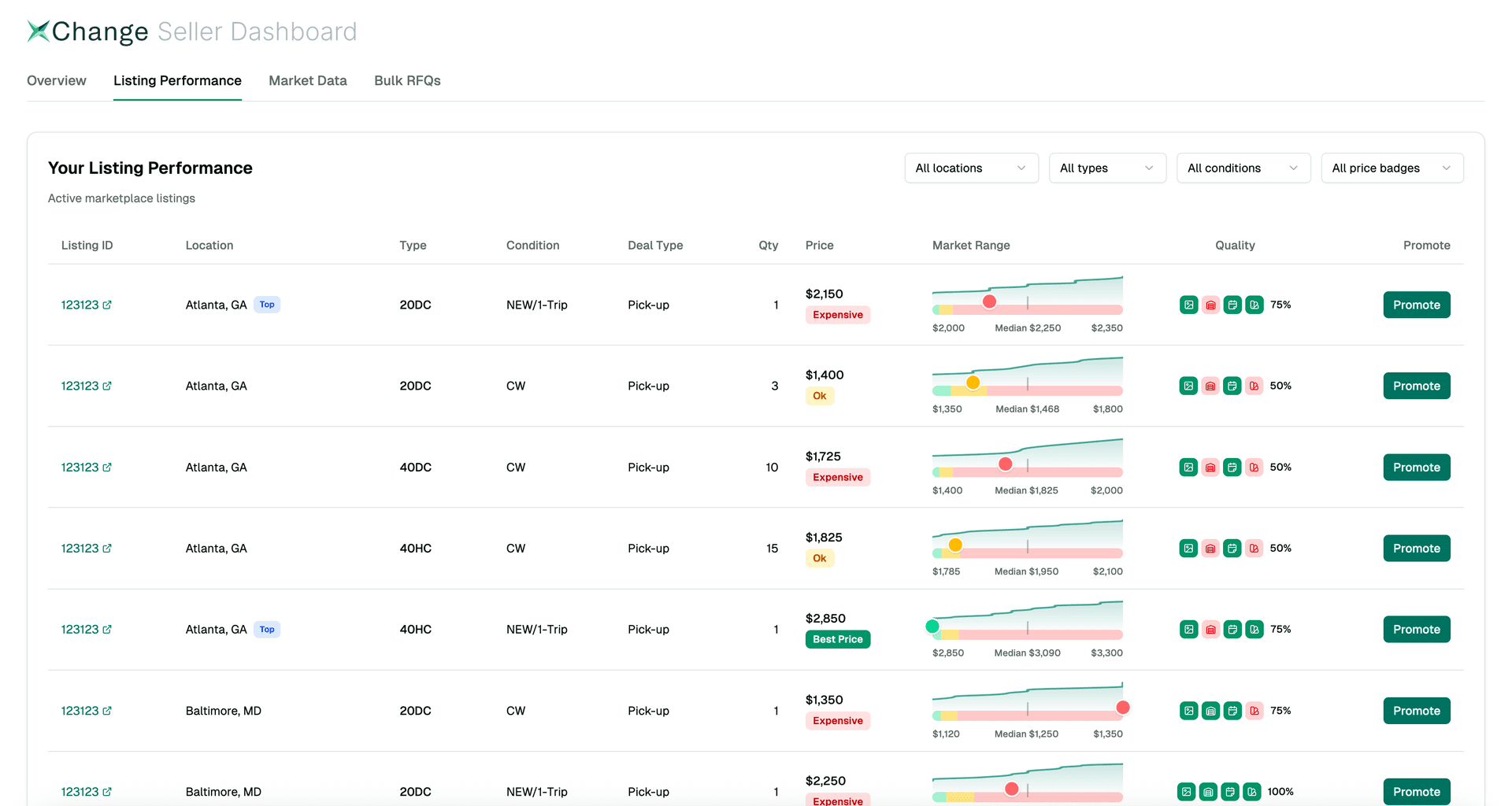Click the depot icon on the Baltimore $1,350 listing
The height and width of the screenshot is (806, 1512).
pos(1210,711)
